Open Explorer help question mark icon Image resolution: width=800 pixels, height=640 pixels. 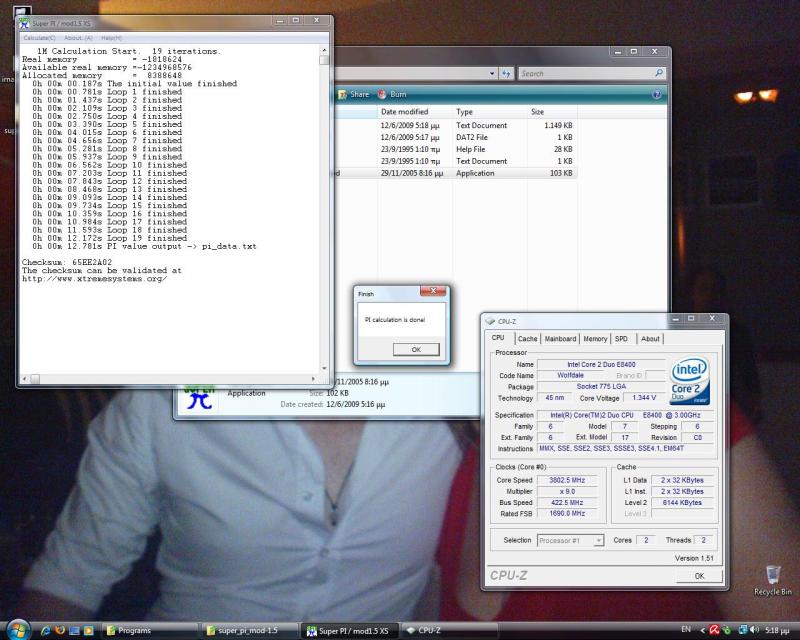coord(657,94)
